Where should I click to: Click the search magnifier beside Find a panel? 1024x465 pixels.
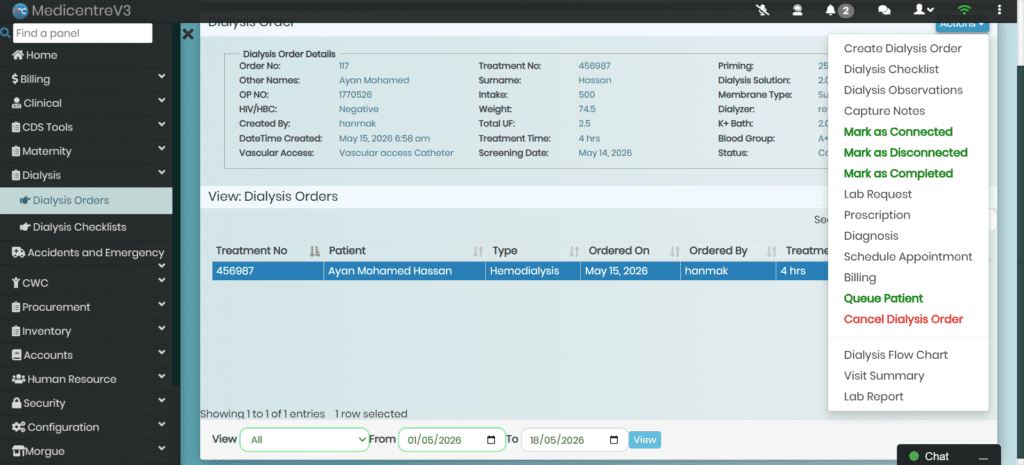point(5,33)
